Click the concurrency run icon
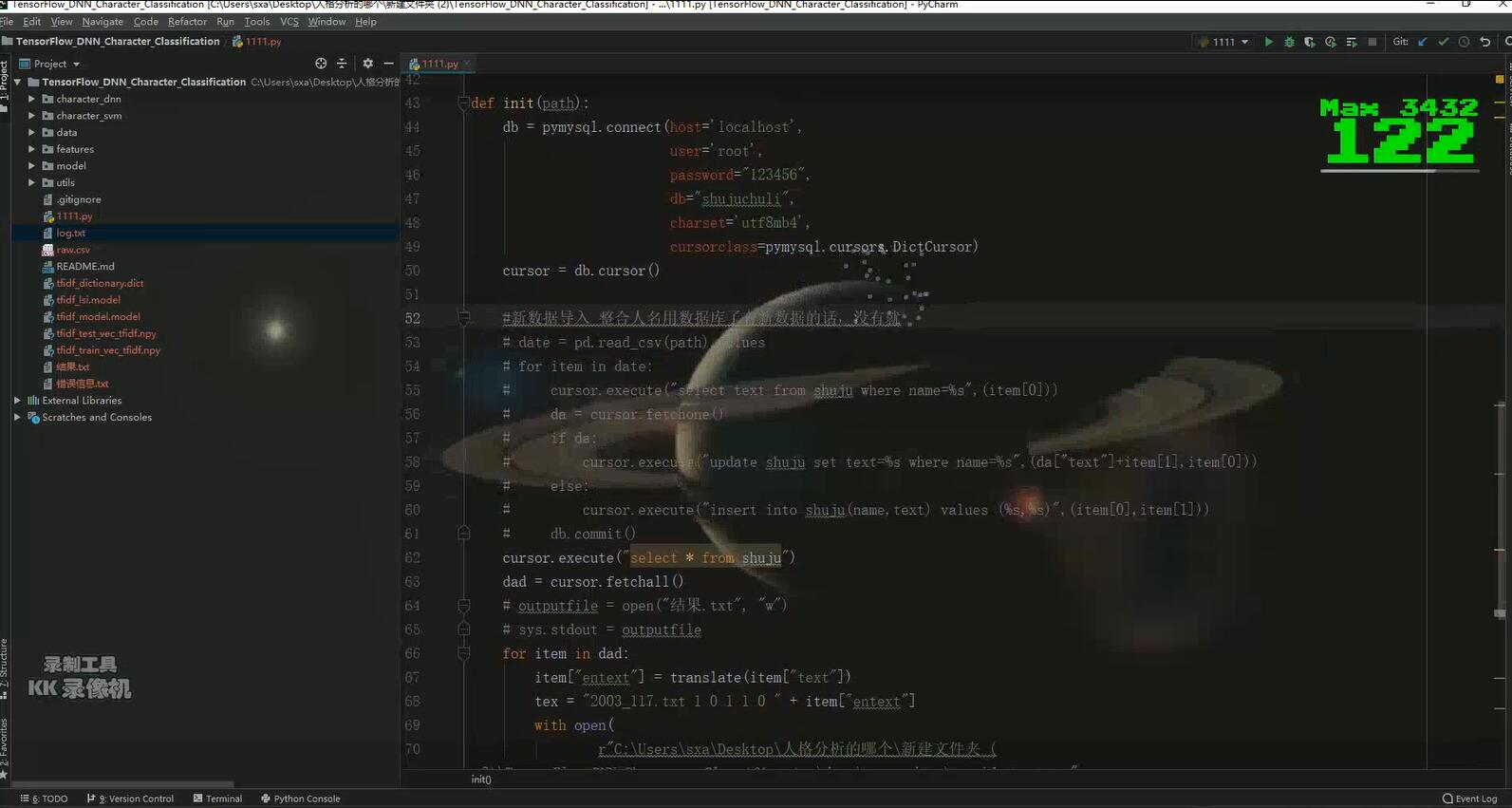Image resolution: width=1512 pixels, height=808 pixels. point(1352,42)
